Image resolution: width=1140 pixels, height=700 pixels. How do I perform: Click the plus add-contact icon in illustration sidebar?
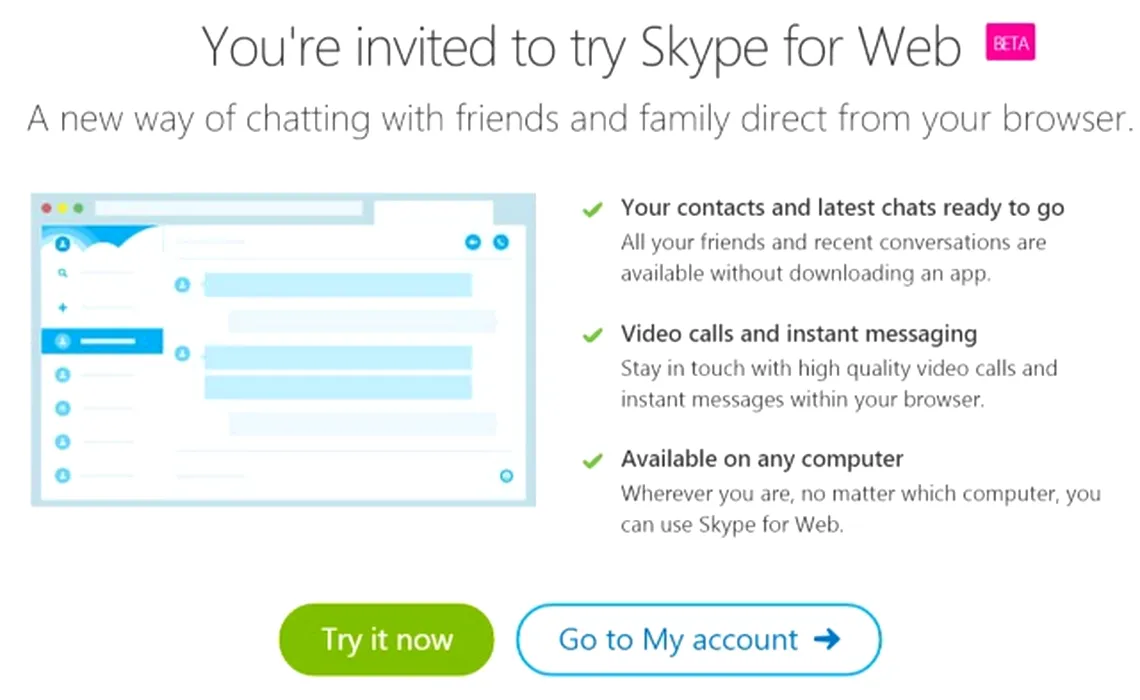pos(63,307)
